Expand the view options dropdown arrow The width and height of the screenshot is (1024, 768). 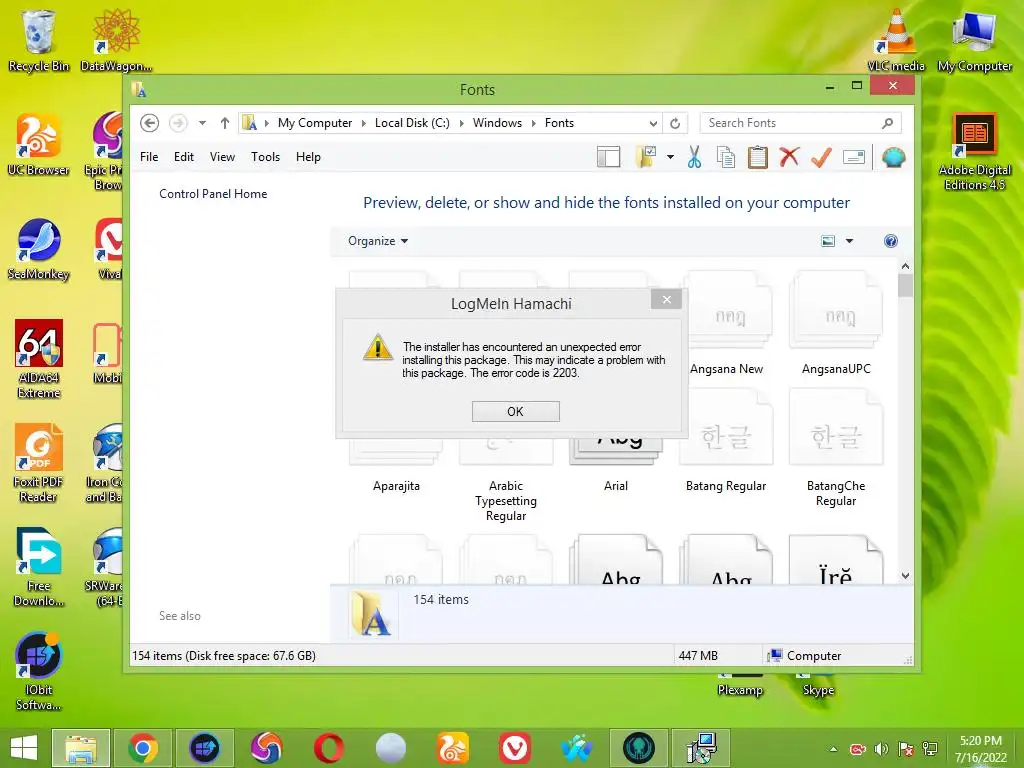(850, 241)
